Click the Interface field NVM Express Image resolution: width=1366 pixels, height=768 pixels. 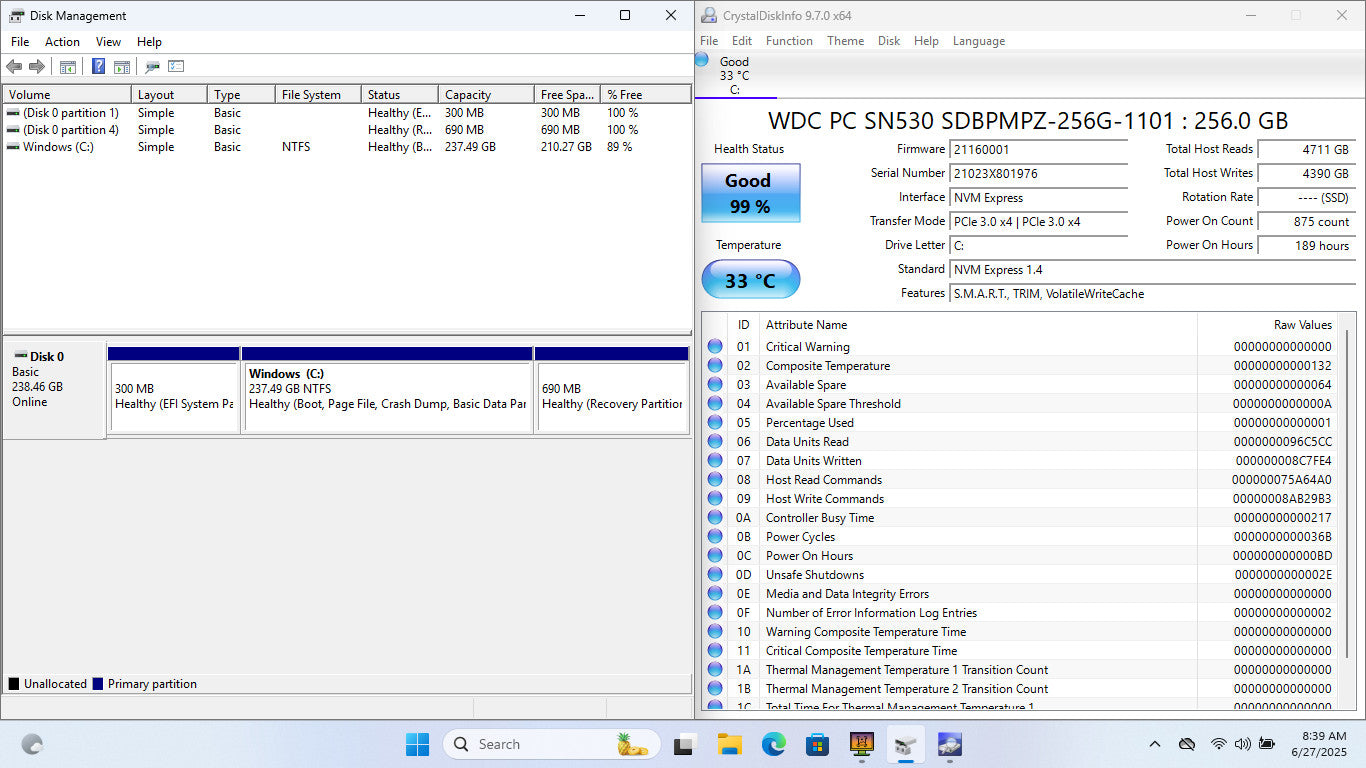(x=1039, y=198)
